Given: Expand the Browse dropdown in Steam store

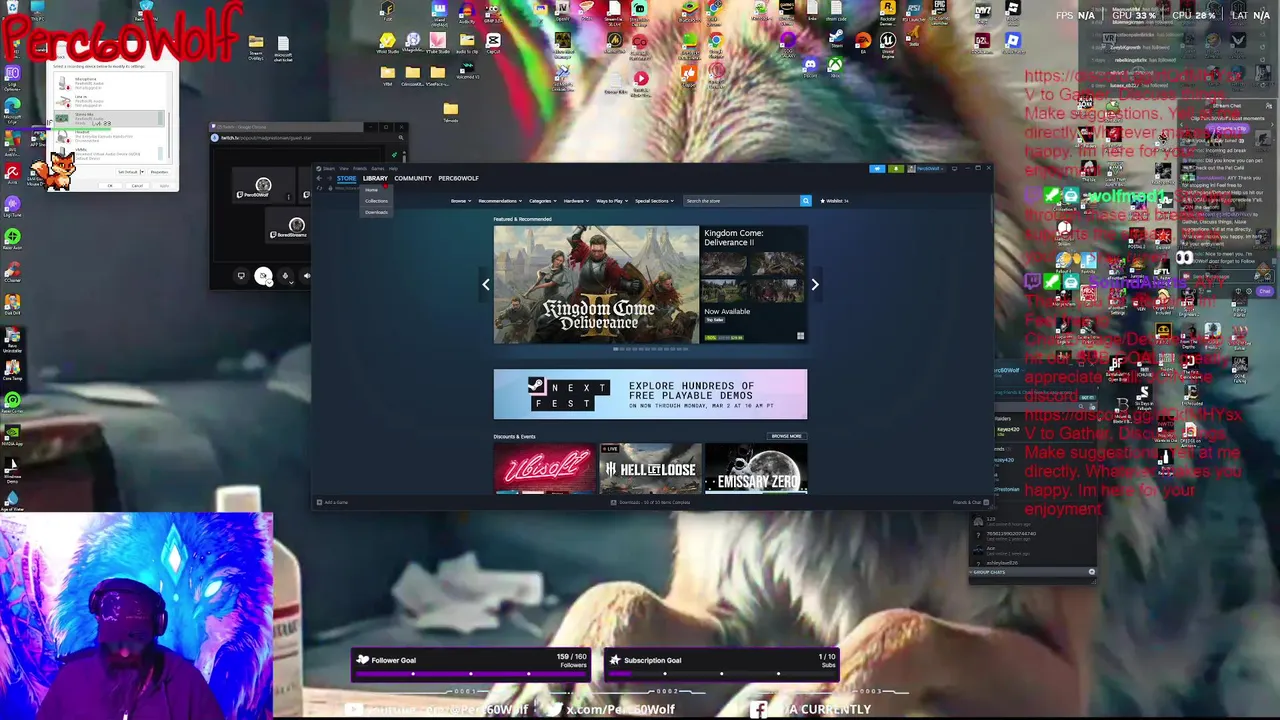Looking at the screenshot, I should tap(461, 201).
